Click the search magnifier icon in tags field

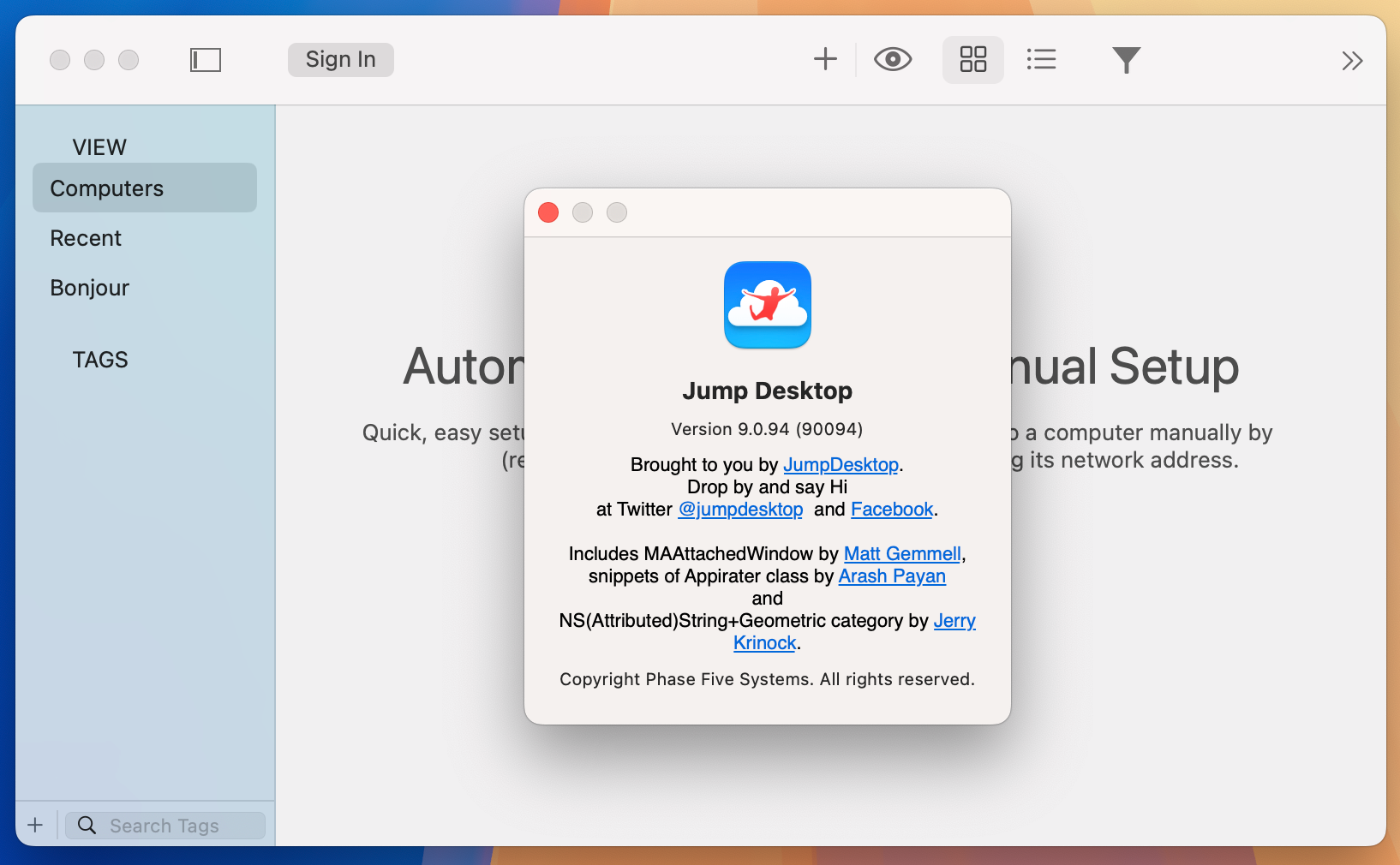pyautogui.click(x=87, y=825)
